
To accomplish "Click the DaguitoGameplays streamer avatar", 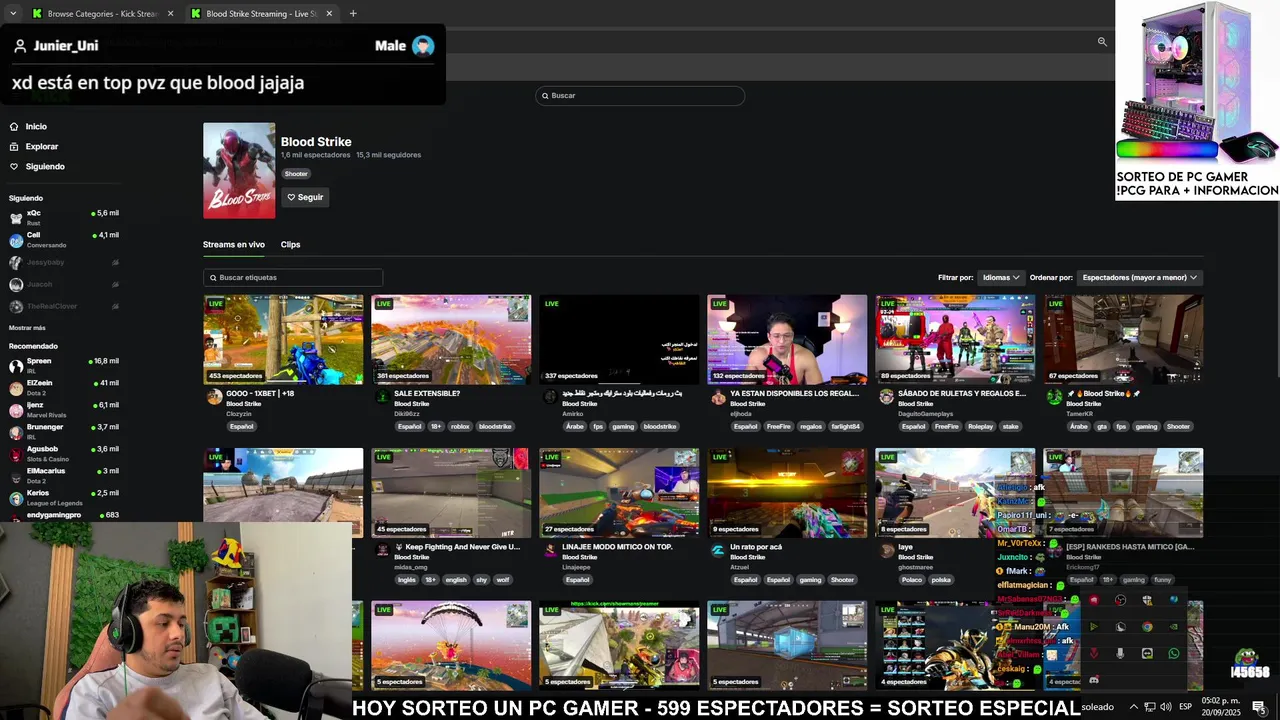I will coord(886,397).
